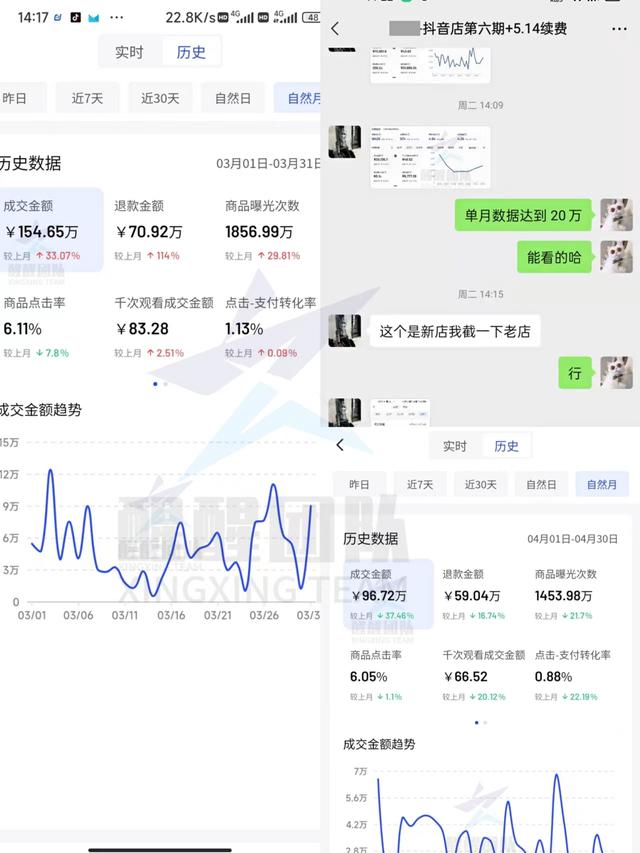
Task: Tap the back arrow in the chat header
Action: click(x=335, y=29)
